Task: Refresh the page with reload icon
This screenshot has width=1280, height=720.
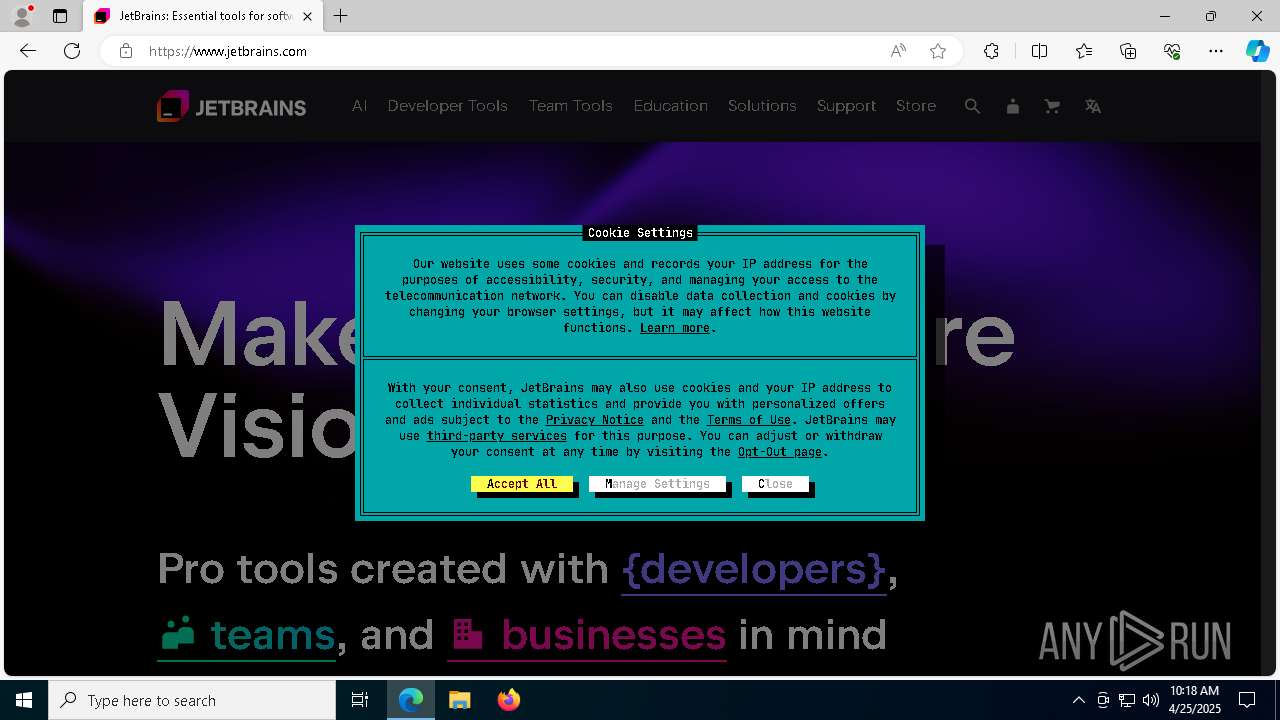Action: pyautogui.click(x=72, y=51)
